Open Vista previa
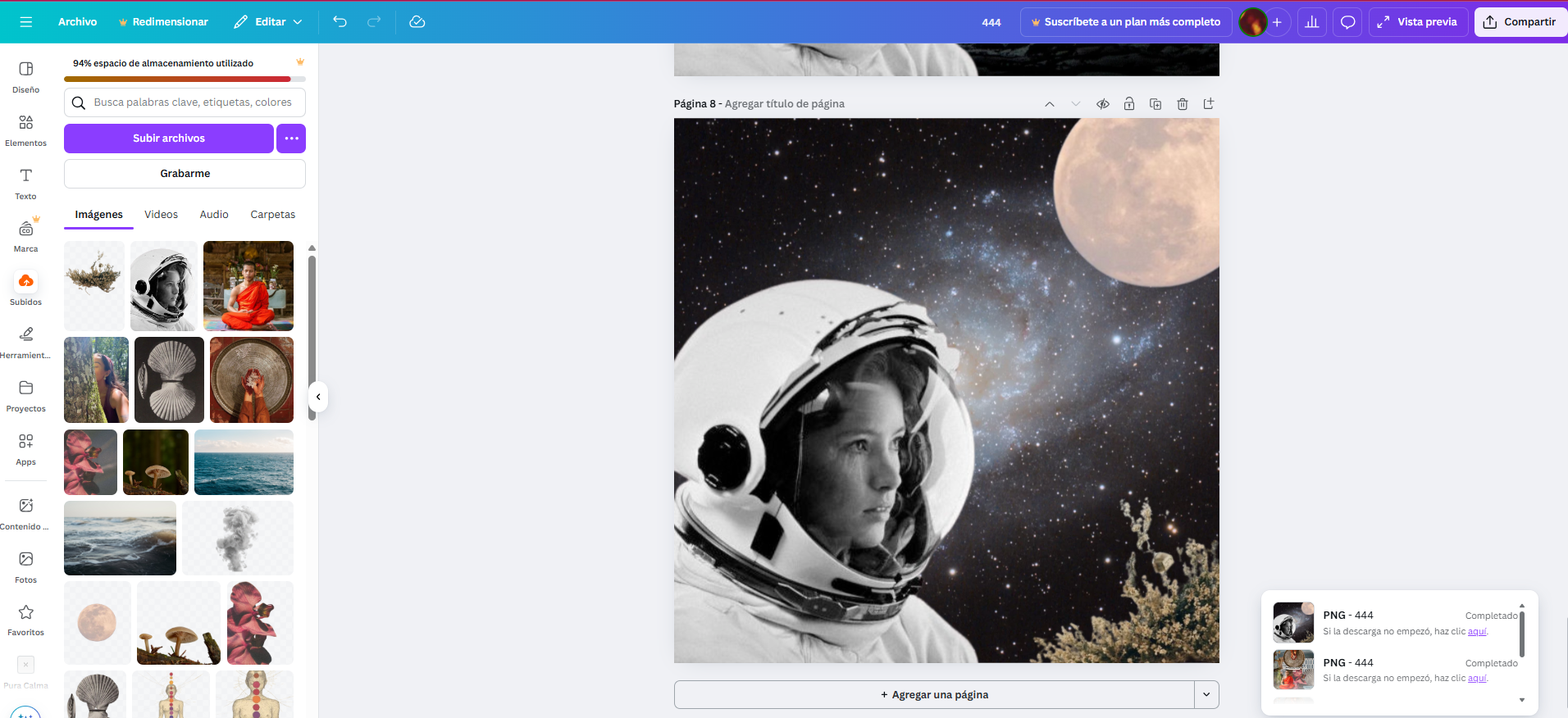The width and height of the screenshot is (1568, 718). point(1418,22)
